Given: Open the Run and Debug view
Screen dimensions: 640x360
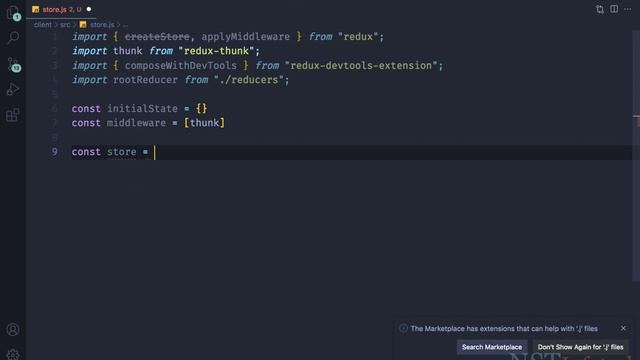Looking at the screenshot, I should click(x=13, y=89).
